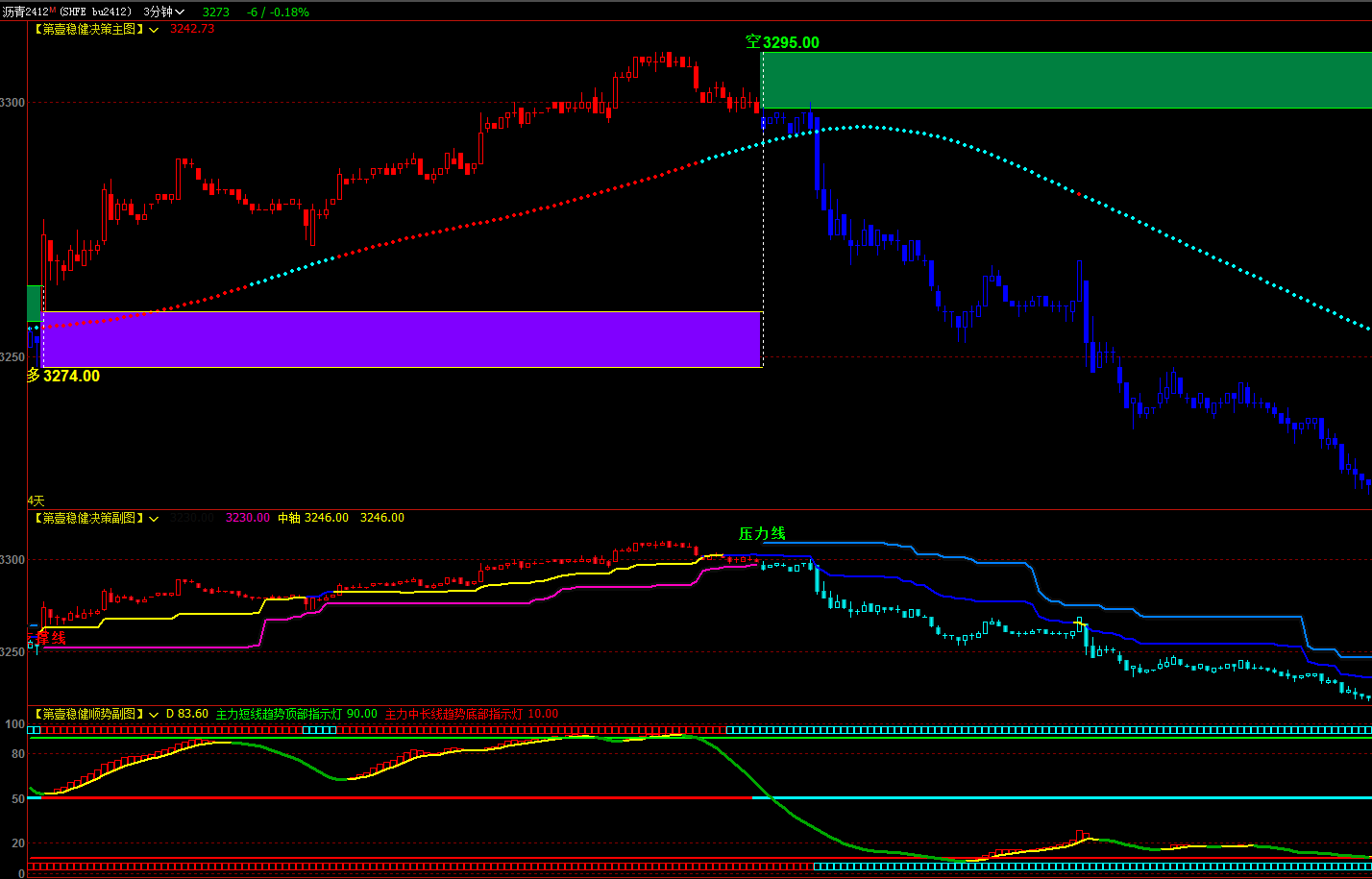Click the 50 level axis label in trend panel
This screenshot has width=1372, height=879.
[18, 798]
